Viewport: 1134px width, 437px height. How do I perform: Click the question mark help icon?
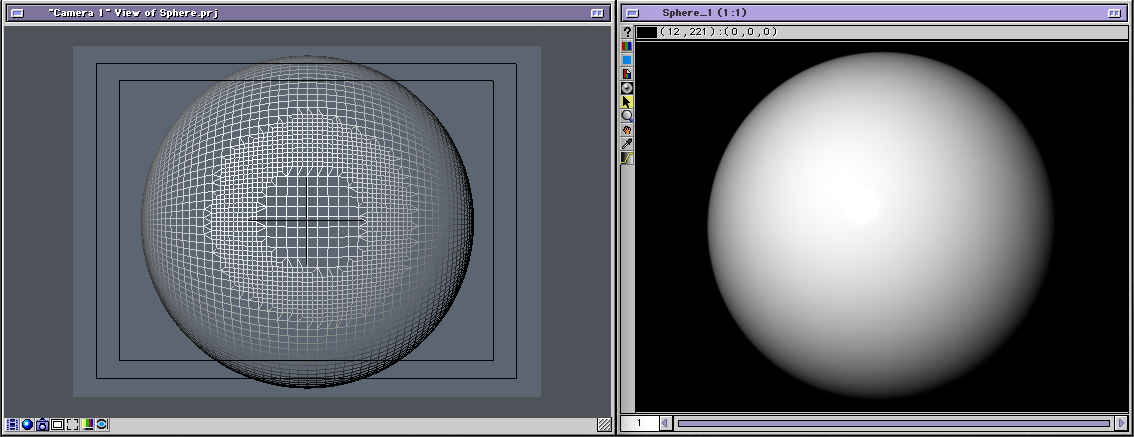coord(627,32)
